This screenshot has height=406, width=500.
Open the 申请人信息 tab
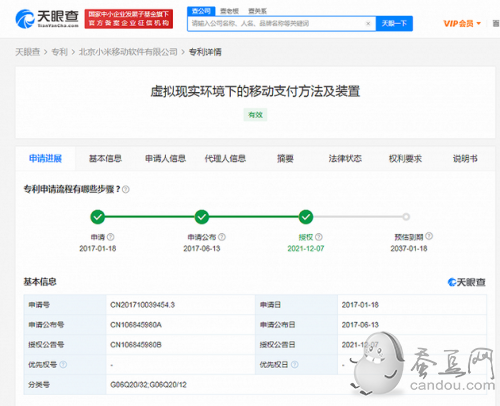pos(165,159)
